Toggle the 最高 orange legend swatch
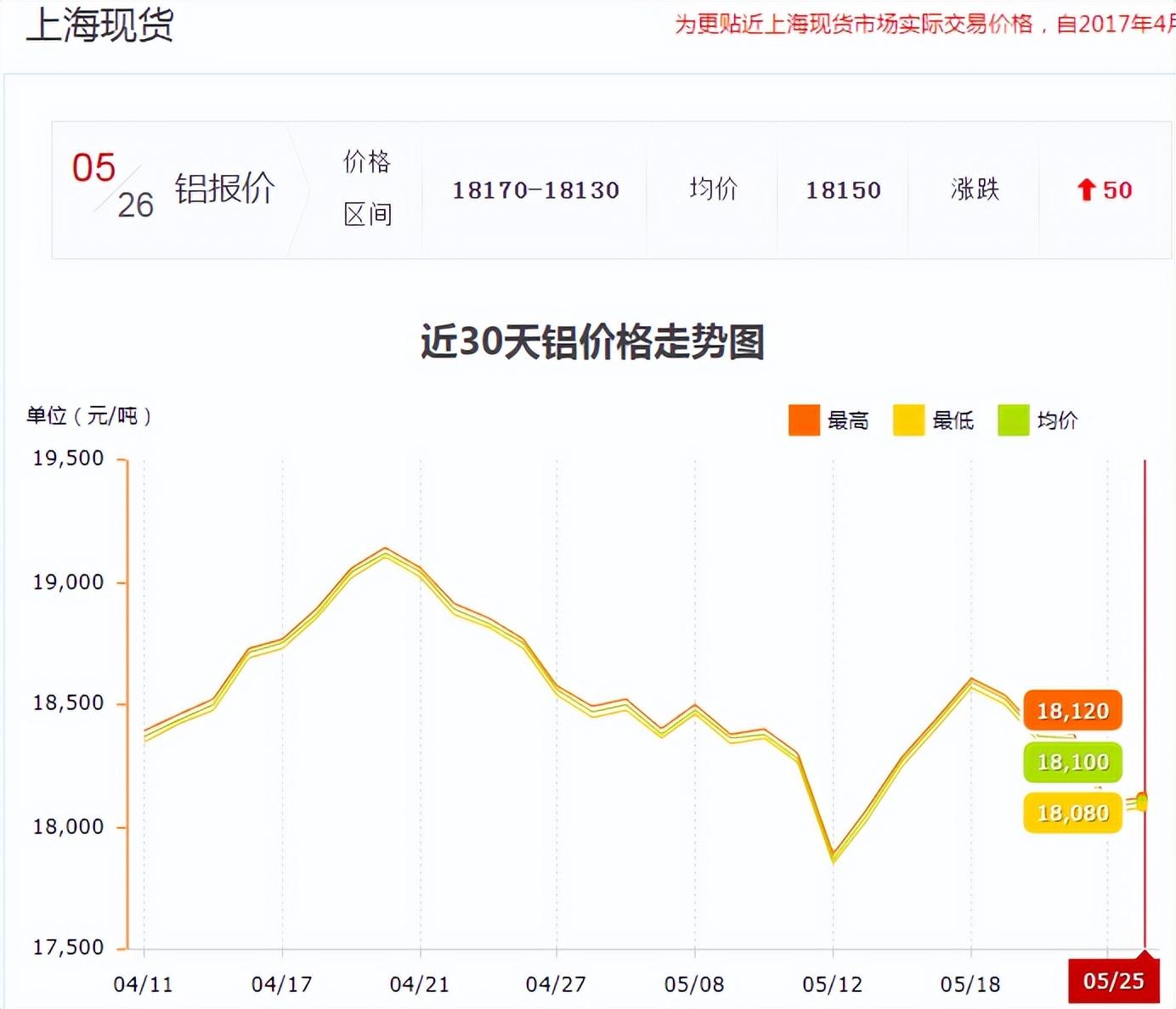The height and width of the screenshot is (1009, 1176). (804, 420)
